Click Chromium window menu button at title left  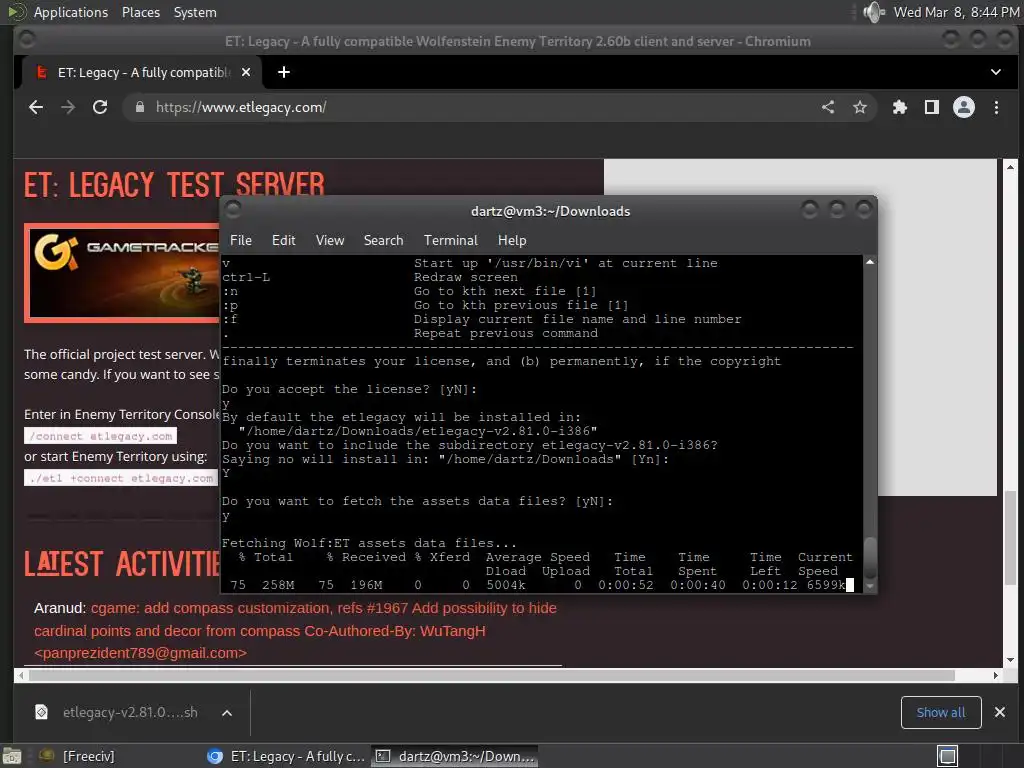pos(27,39)
